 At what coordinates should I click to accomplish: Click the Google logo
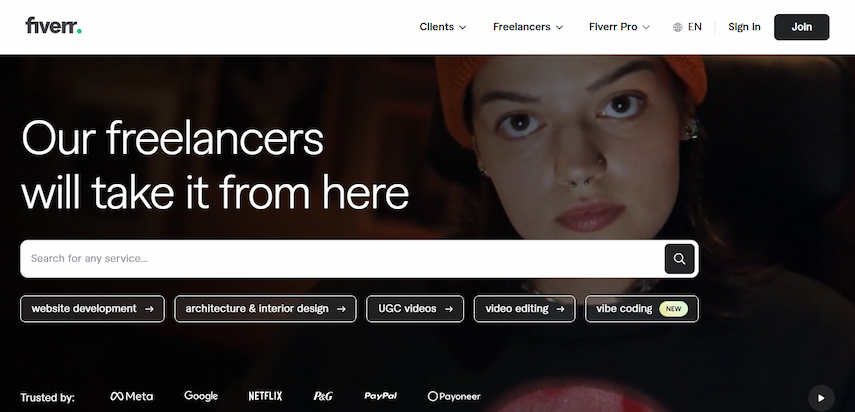[x=201, y=396]
